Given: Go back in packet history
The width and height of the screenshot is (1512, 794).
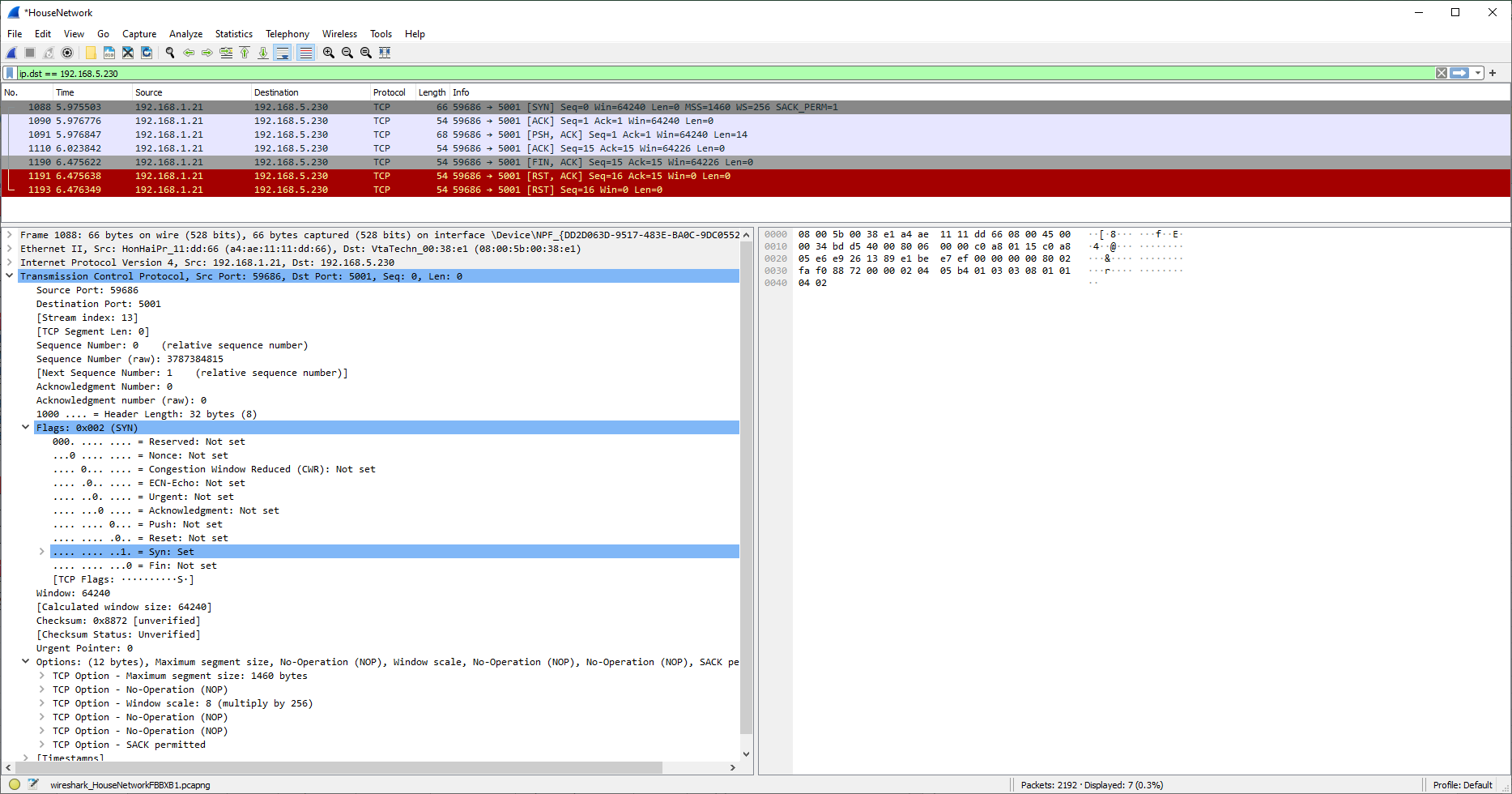Looking at the screenshot, I should [189, 53].
